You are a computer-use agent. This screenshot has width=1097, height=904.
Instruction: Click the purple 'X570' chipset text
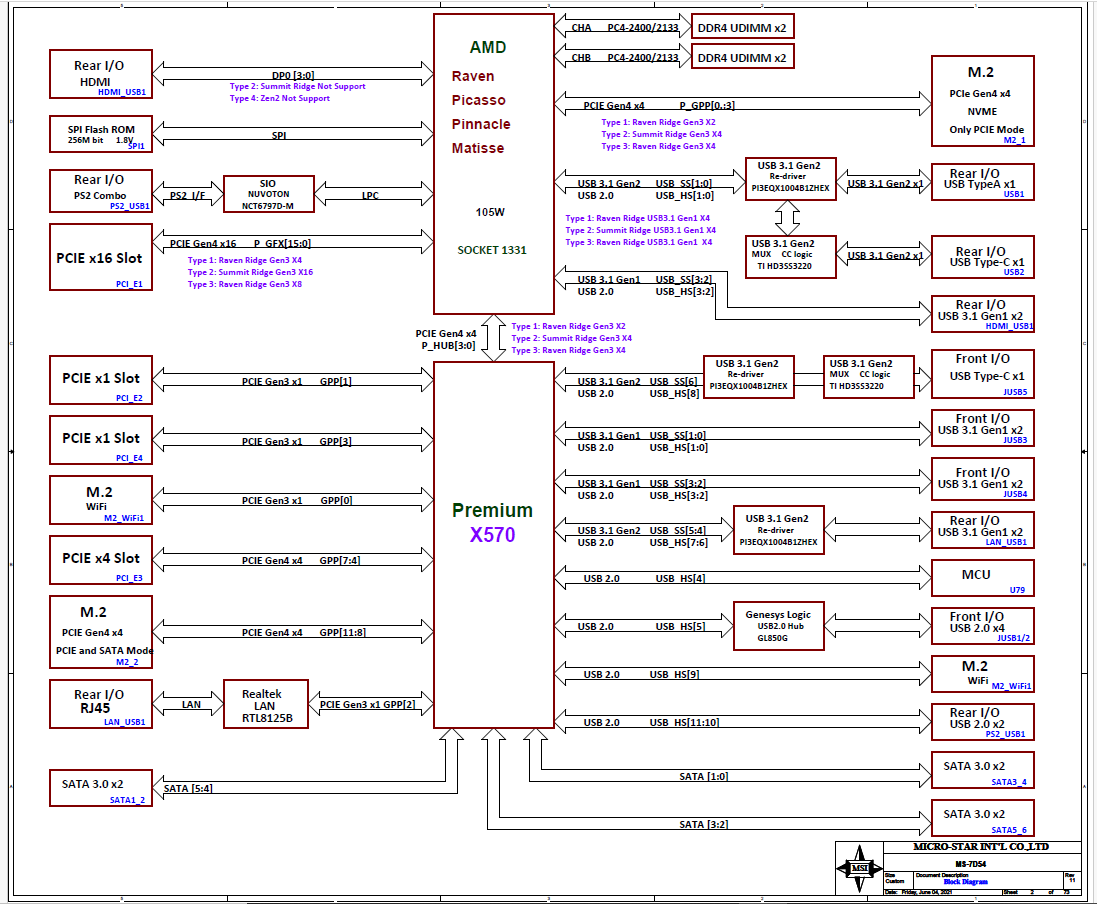point(493,535)
